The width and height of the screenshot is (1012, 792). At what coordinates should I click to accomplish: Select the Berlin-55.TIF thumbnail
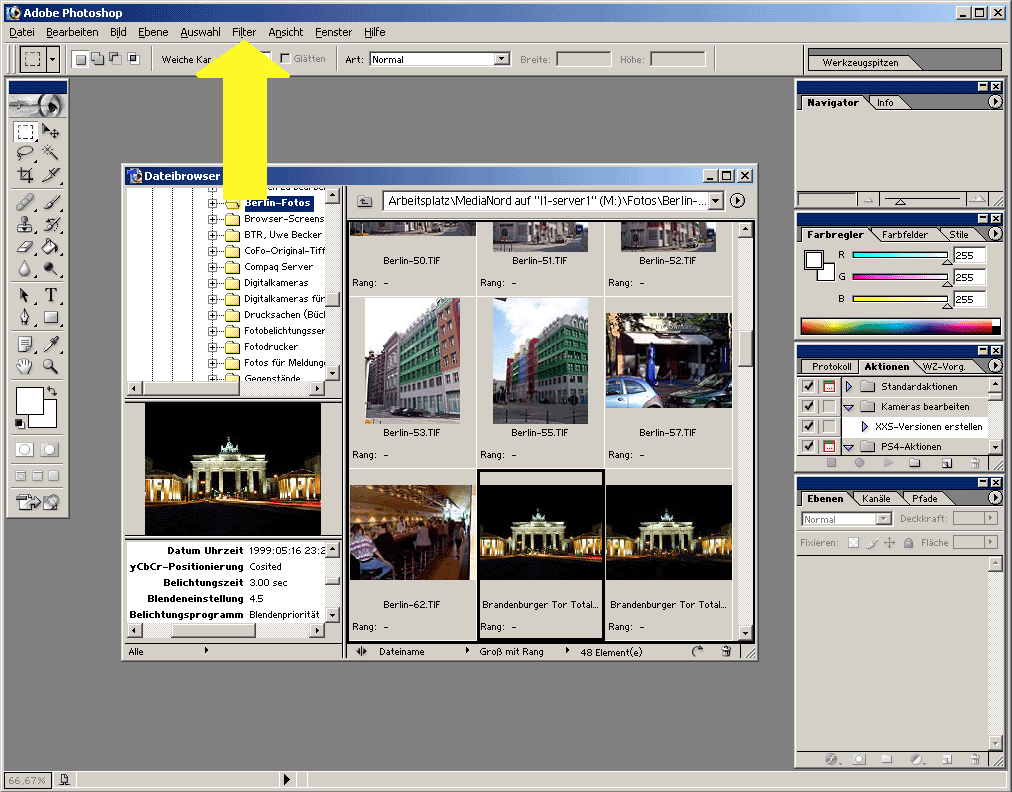[540, 361]
